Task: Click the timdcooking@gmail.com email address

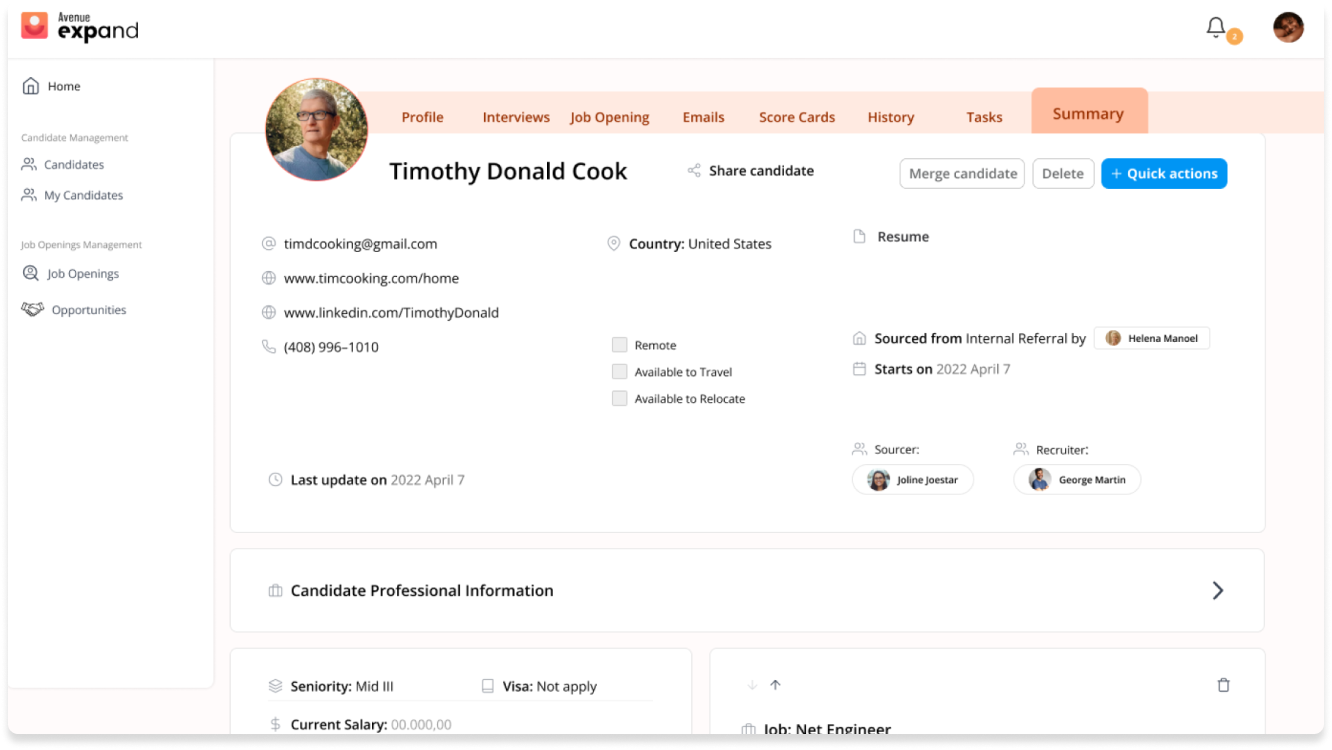Action: [360, 243]
